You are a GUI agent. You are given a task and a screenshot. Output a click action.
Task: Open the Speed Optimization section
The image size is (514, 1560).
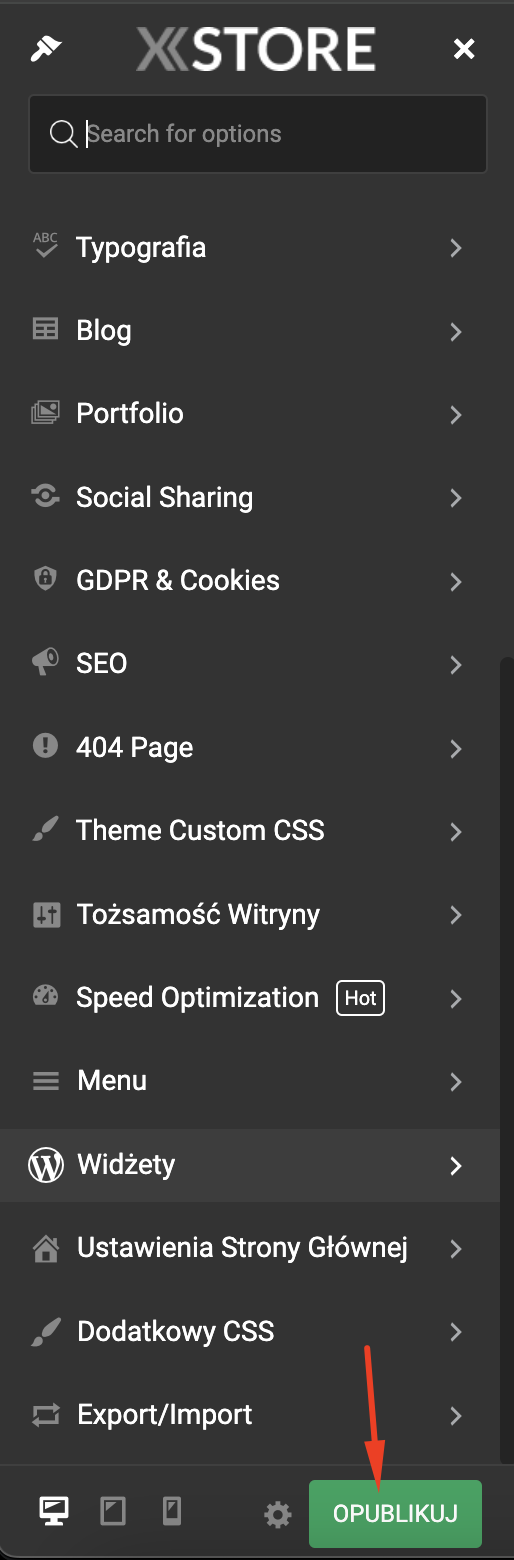pos(250,998)
